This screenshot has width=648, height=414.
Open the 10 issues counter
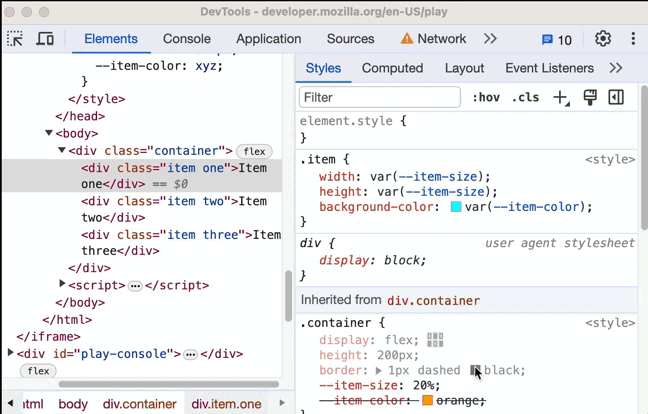click(x=557, y=40)
